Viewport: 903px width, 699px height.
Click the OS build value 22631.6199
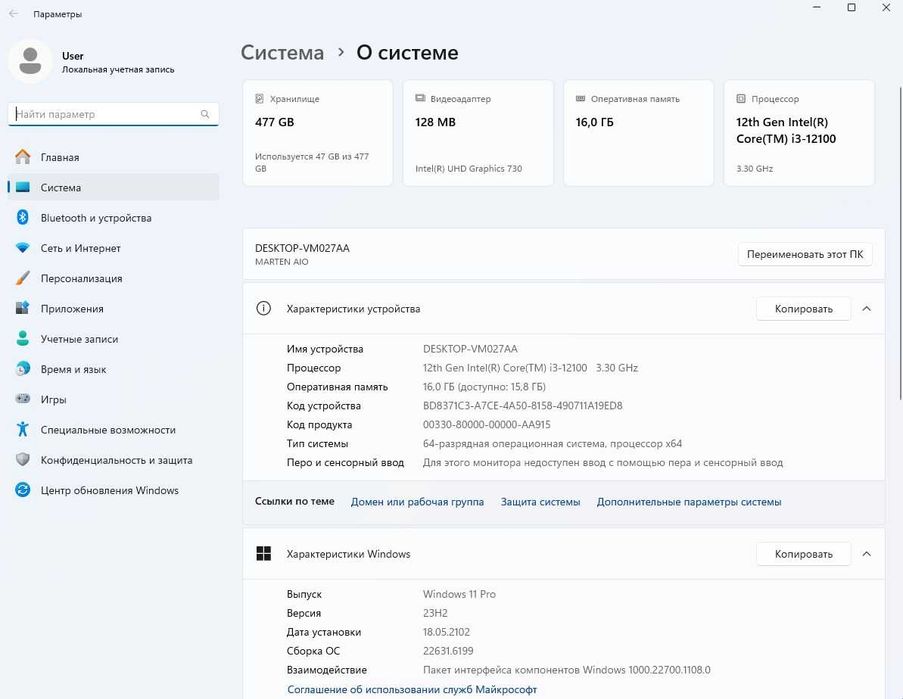click(x=448, y=651)
